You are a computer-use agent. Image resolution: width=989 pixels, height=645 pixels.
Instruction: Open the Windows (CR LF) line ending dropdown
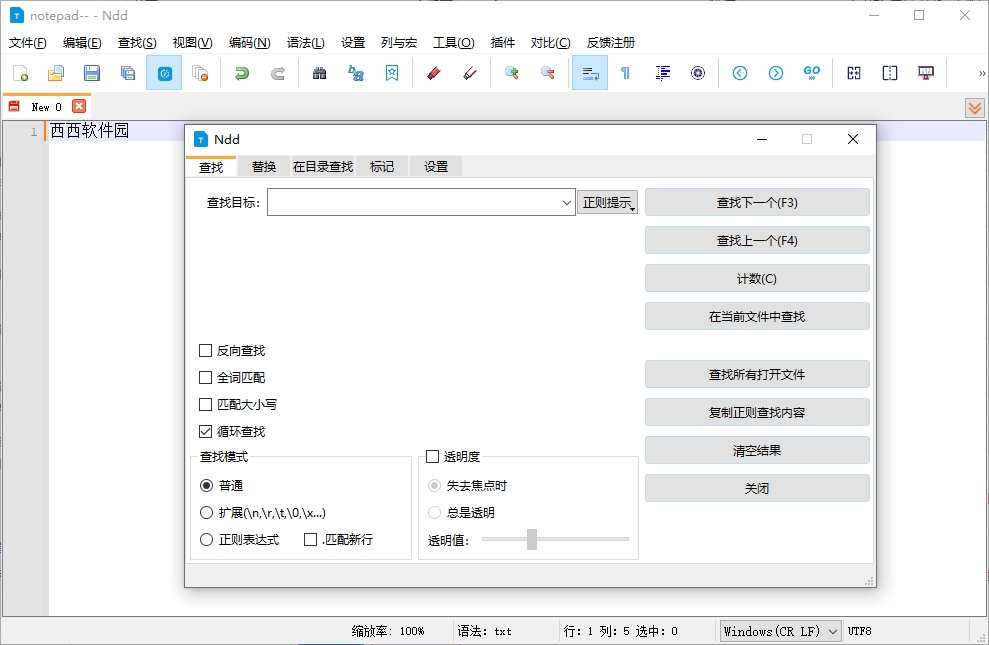click(x=780, y=631)
